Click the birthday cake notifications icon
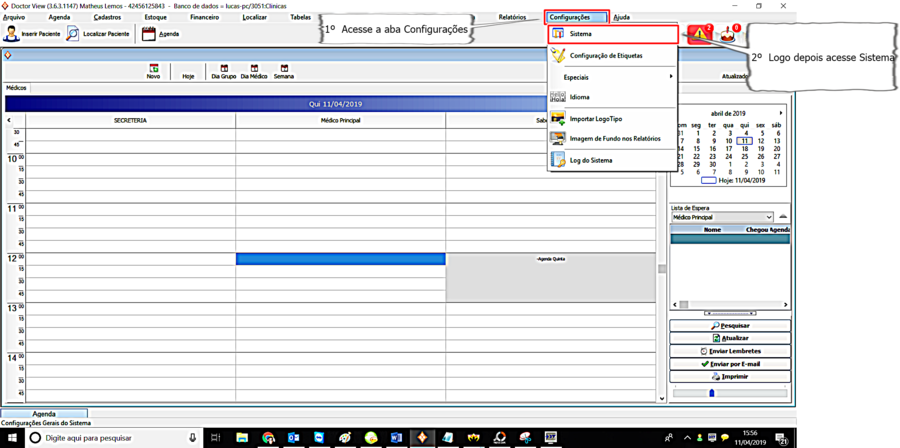This screenshot has width=900, height=448. tap(728, 34)
